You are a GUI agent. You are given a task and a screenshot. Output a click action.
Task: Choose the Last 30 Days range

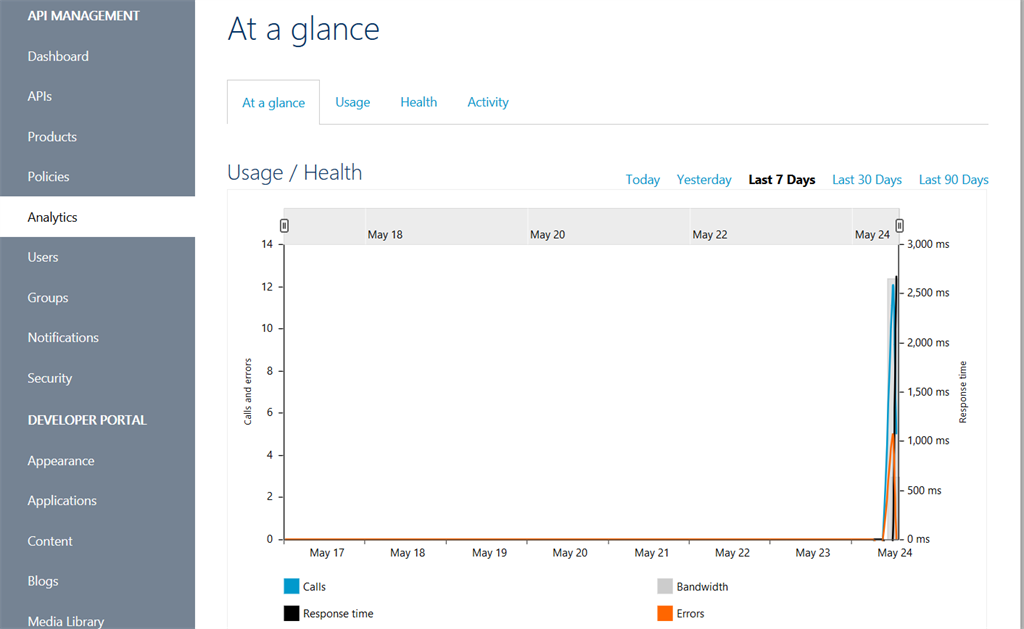click(866, 180)
